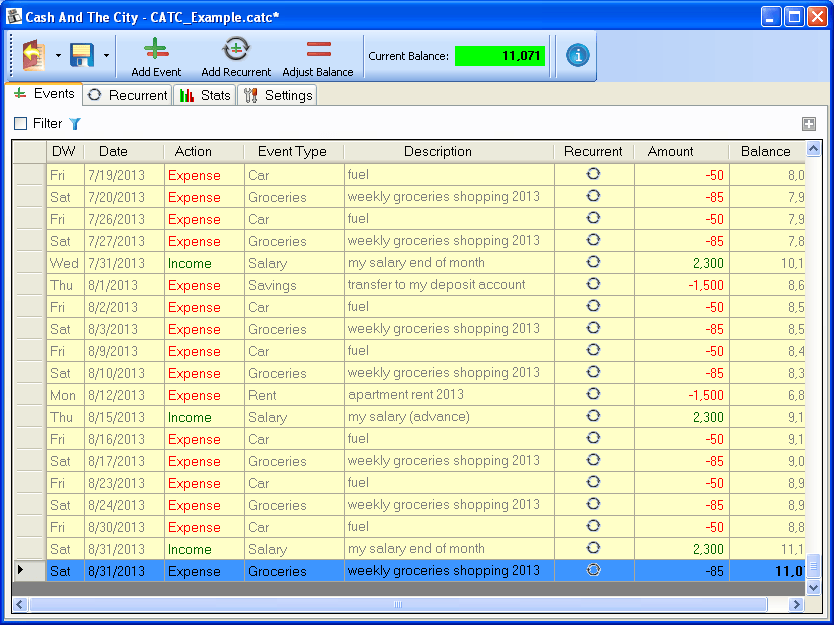Image resolution: width=834 pixels, height=625 pixels.
Task: Click the green Current Balance field
Action: coord(500,56)
